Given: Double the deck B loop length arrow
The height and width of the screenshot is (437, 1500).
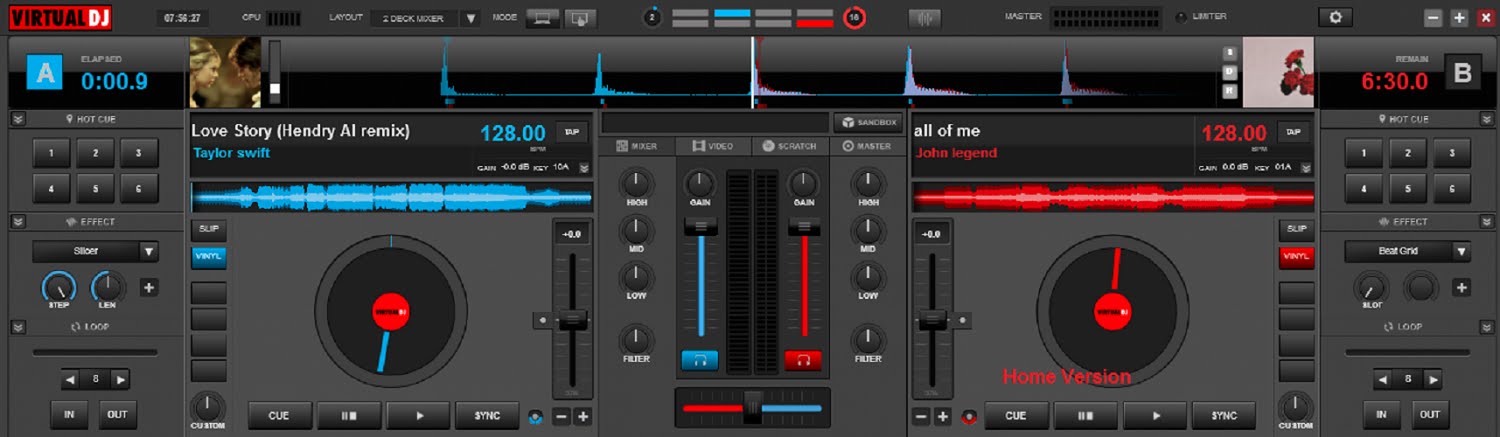Looking at the screenshot, I should click(1432, 380).
